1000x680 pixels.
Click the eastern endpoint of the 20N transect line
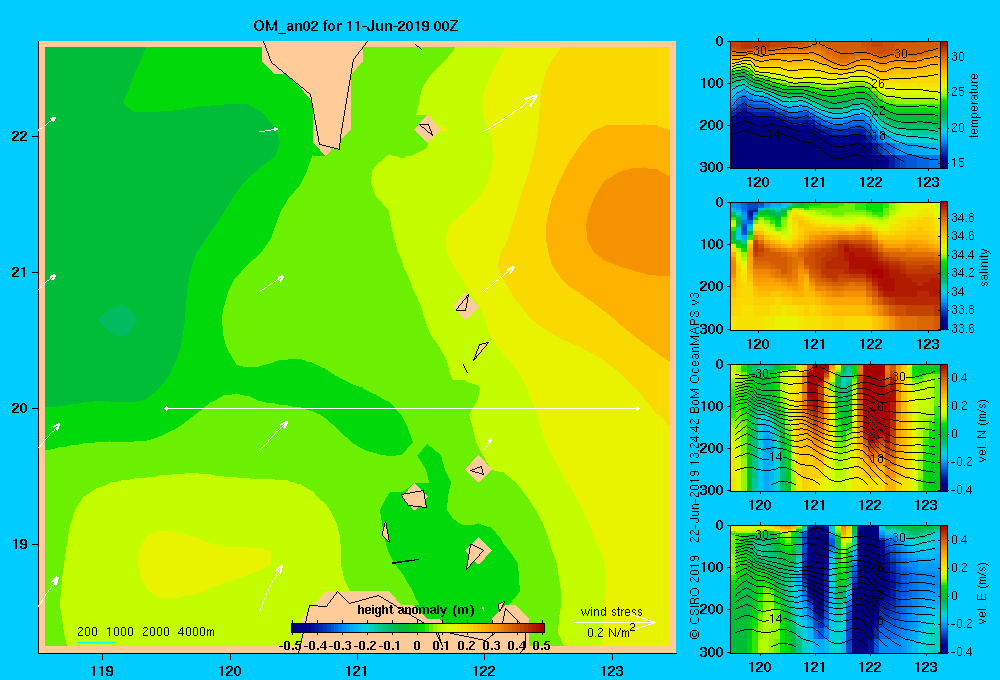[x=638, y=408]
